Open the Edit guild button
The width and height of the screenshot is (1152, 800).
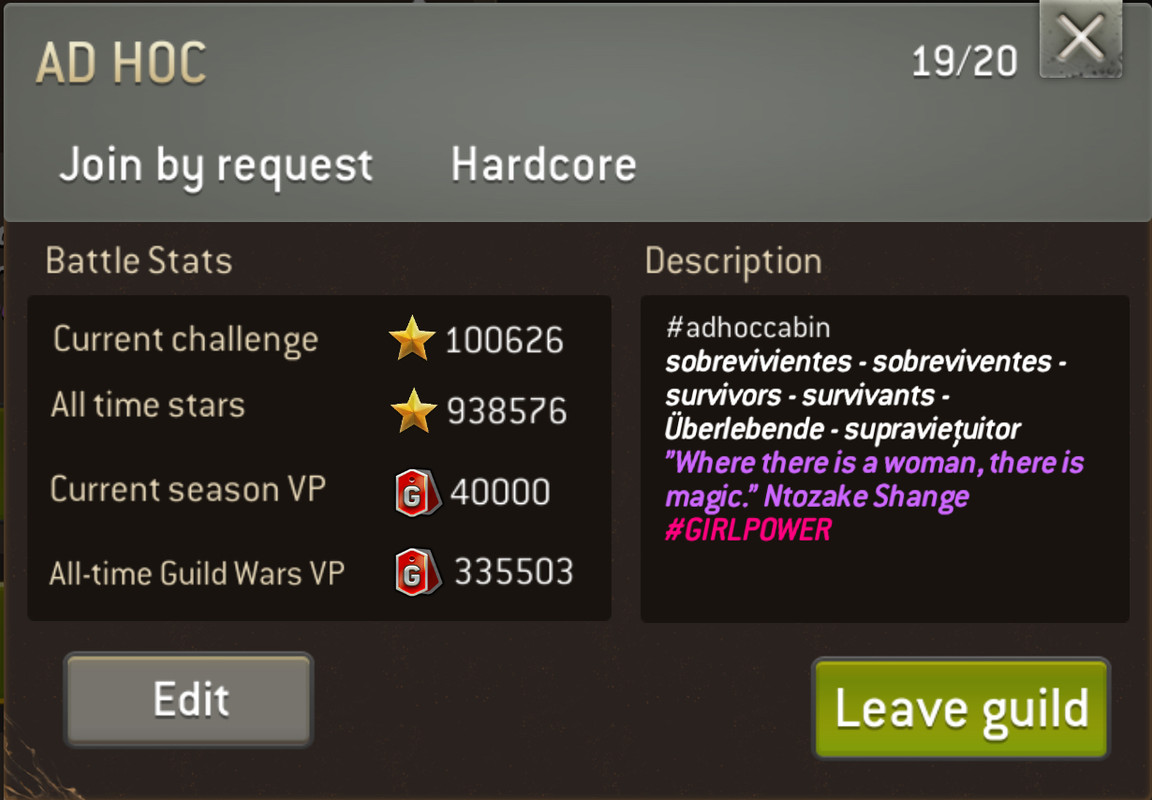pyautogui.click(x=189, y=699)
